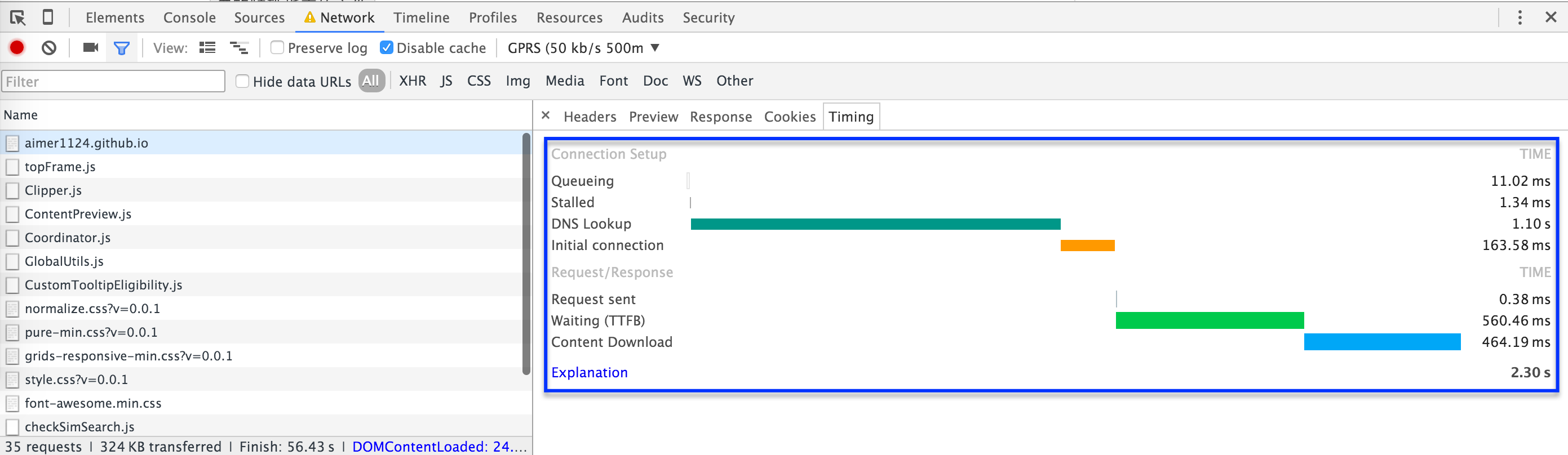Click the camera capture screenshots icon
Image resolution: width=1568 pixels, height=455 pixels.
[x=91, y=47]
